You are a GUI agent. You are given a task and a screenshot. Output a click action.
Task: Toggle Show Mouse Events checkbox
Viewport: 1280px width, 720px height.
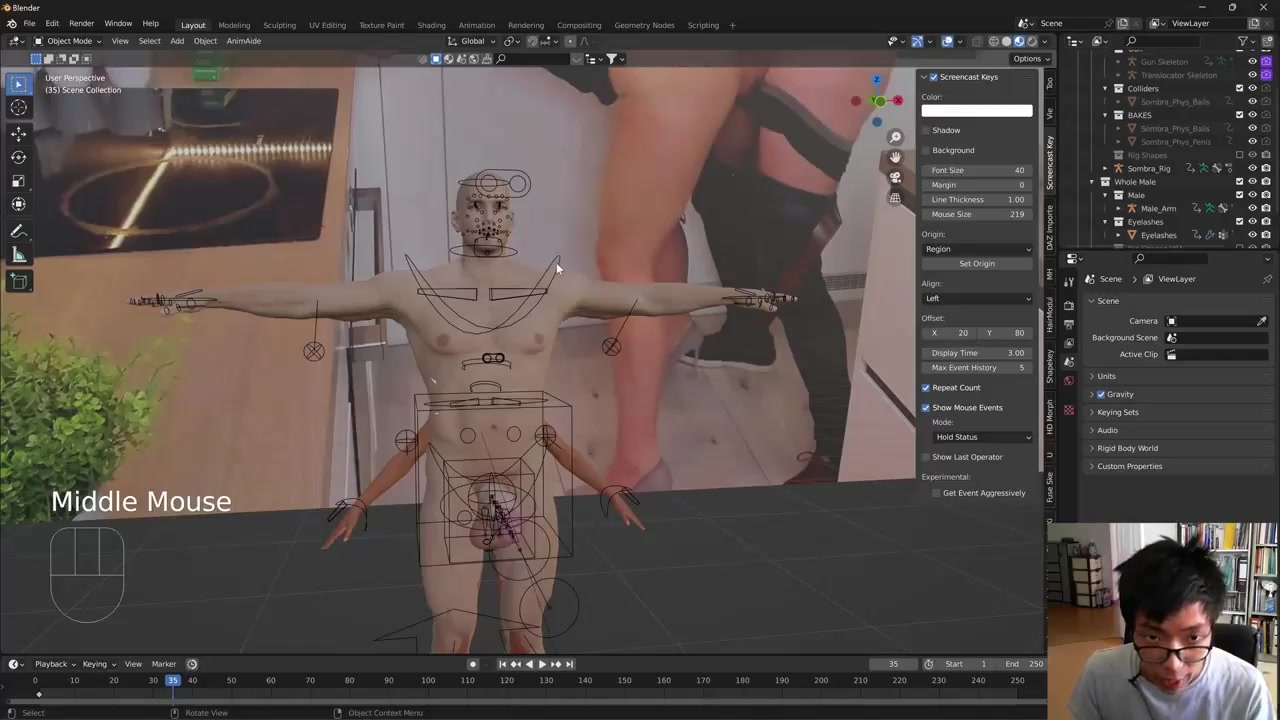pyautogui.click(x=926, y=408)
